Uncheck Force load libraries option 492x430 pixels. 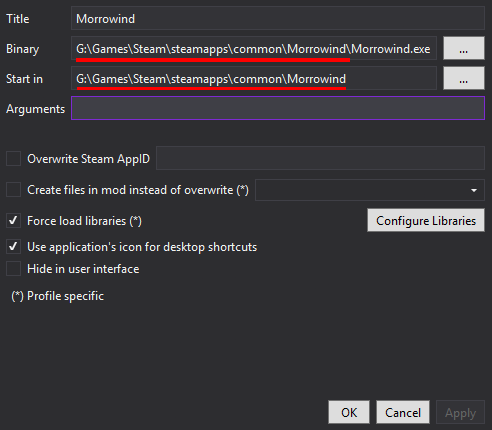pyautogui.click(x=13, y=221)
